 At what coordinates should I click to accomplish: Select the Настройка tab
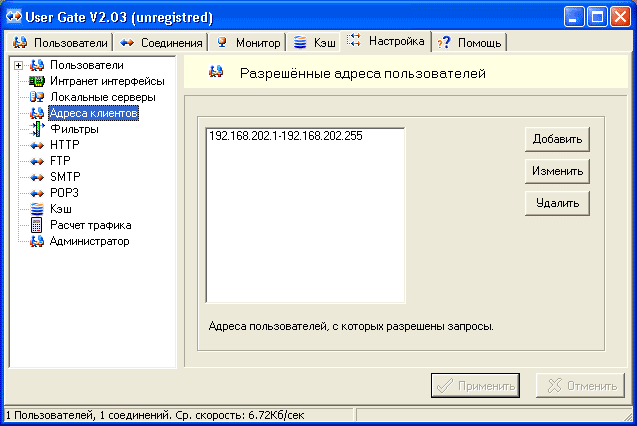coord(386,41)
